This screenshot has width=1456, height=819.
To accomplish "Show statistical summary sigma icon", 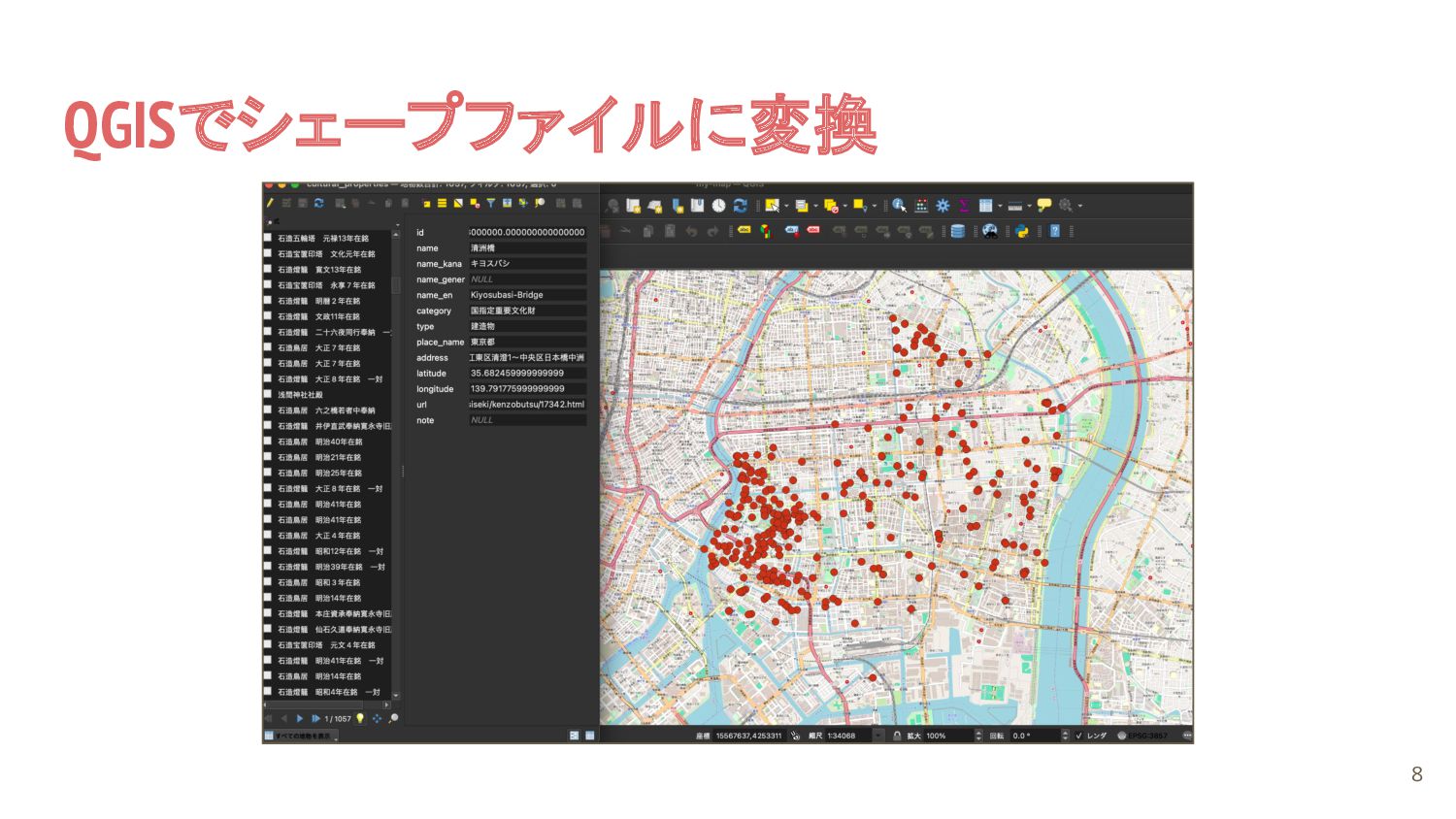I will pyautogui.click(x=963, y=206).
